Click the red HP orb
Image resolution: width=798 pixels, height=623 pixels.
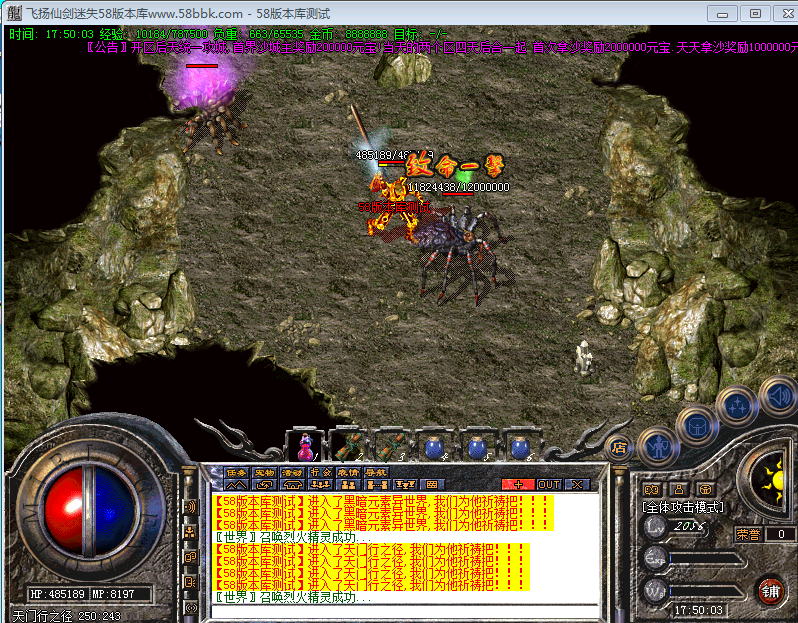(x=64, y=511)
